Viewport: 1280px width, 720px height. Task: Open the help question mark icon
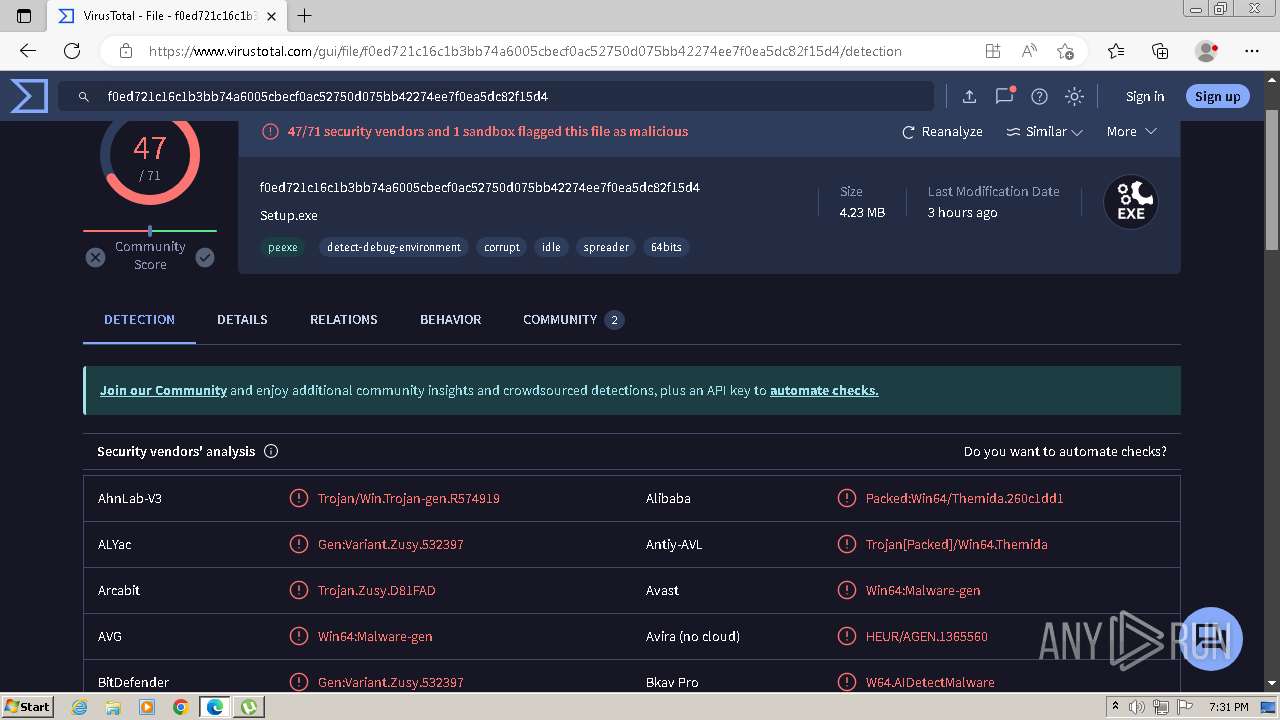(x=1040, y=96)
